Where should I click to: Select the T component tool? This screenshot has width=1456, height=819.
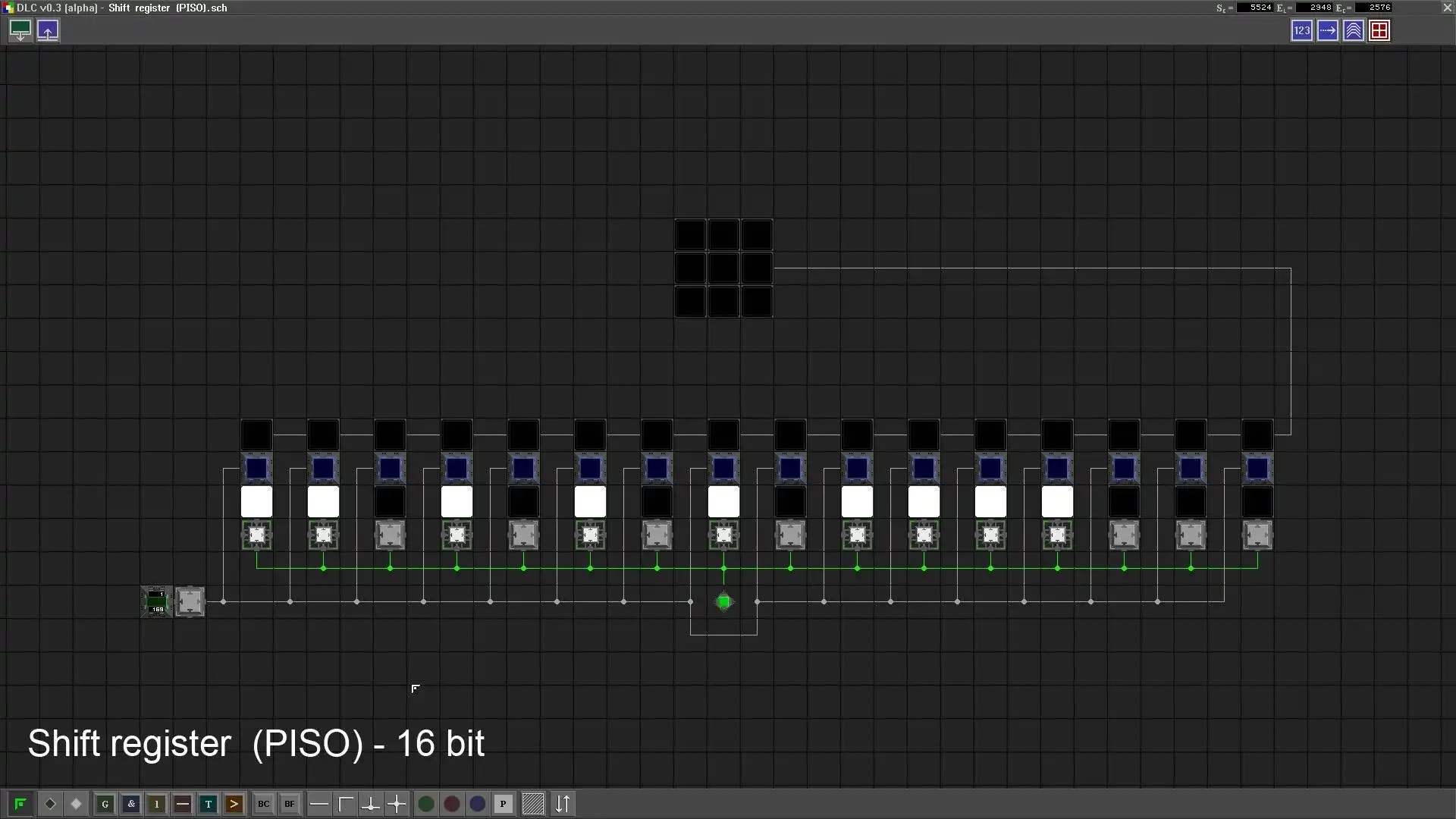pyautogui.click(x=208, y=804)
